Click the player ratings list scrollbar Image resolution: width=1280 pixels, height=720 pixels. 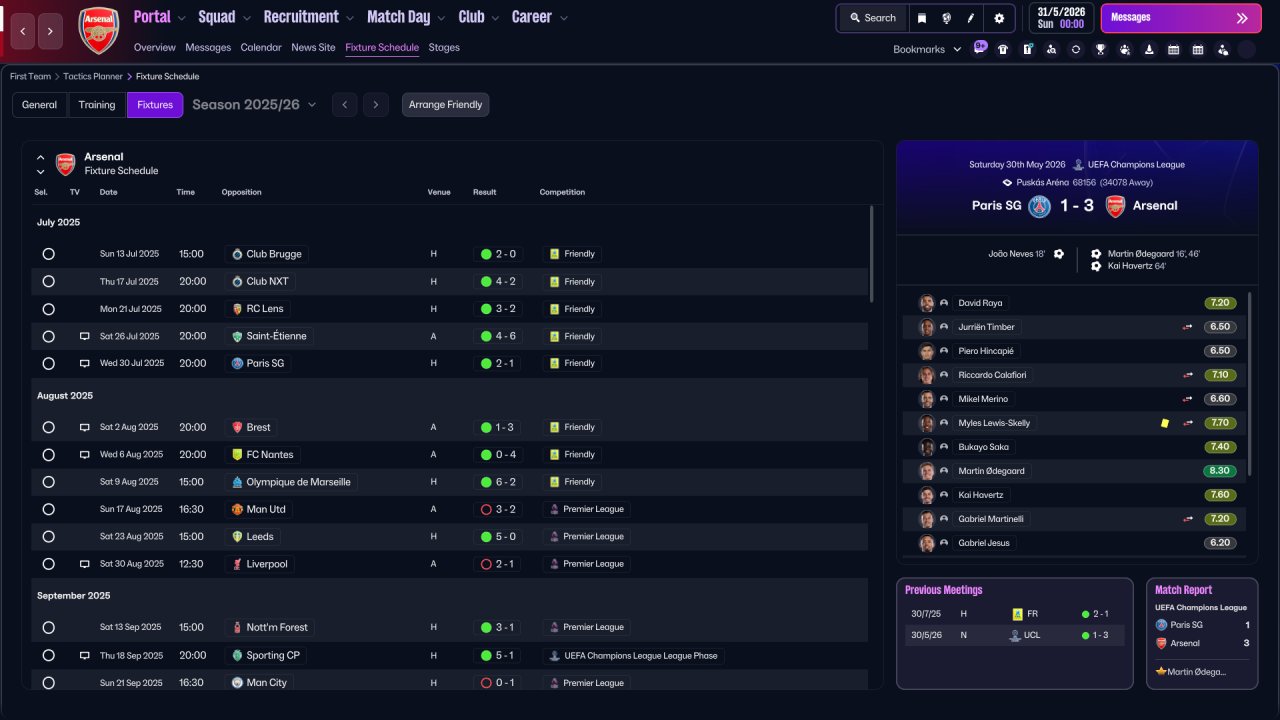tap(1250, 384)
